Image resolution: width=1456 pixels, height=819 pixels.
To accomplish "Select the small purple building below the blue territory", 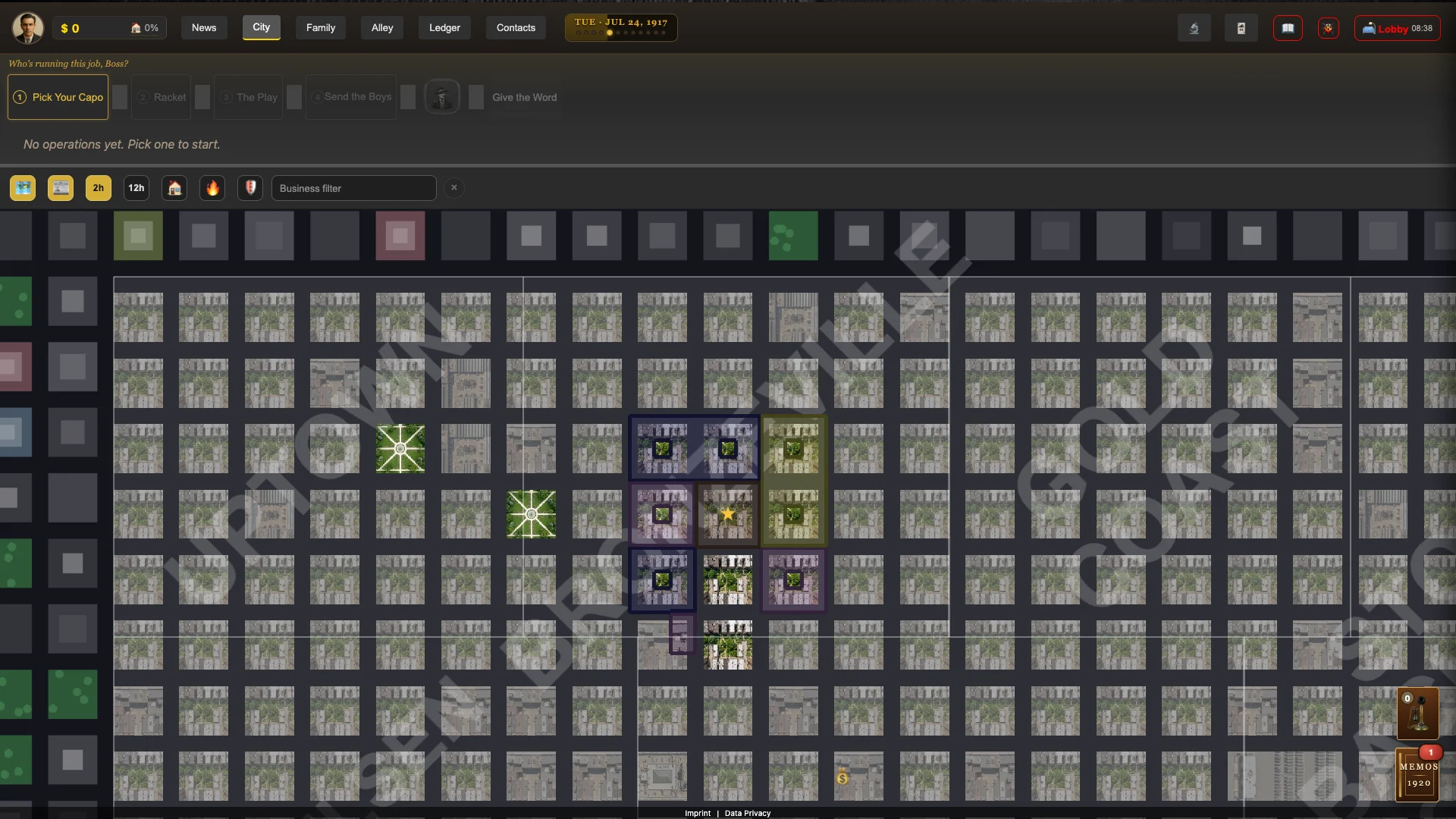I will [x=682, y=633].
